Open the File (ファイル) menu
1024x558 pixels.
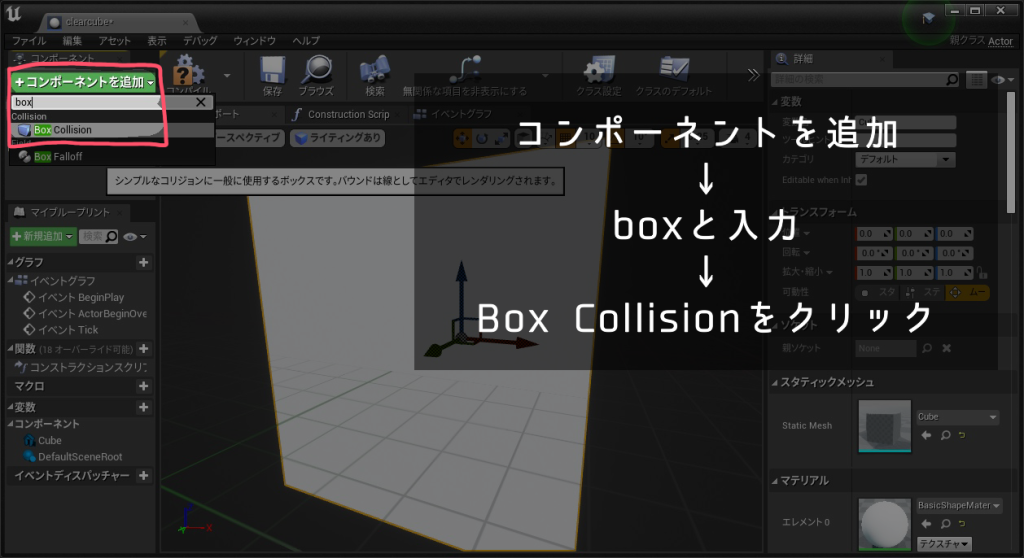click(x=31, y=41)
